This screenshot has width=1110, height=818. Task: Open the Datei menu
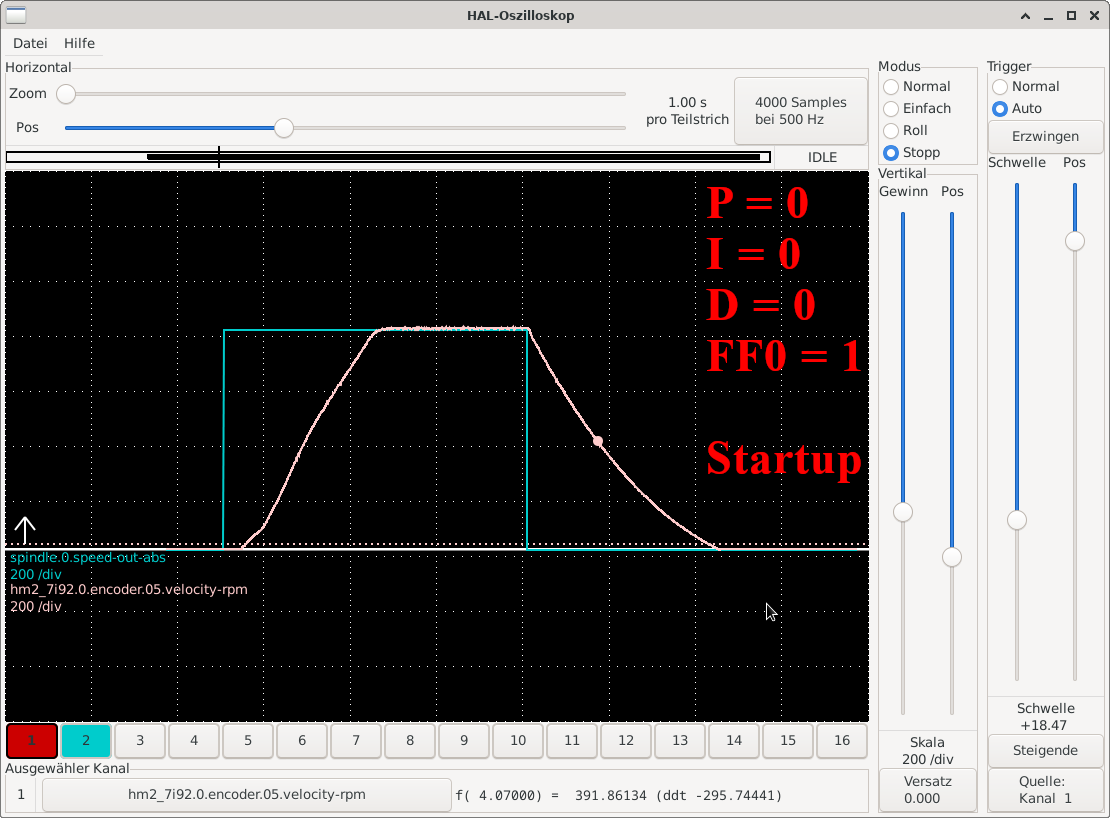pyautogui.click(x=30, y=43)
